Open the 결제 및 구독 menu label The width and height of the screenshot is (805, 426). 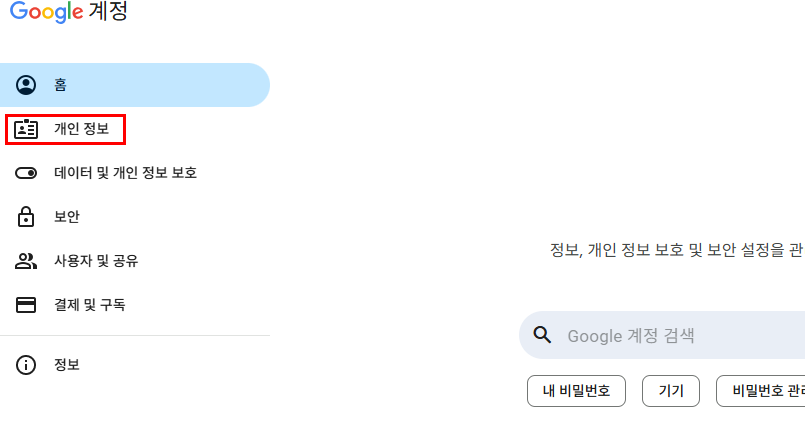[x=90, y=305]
